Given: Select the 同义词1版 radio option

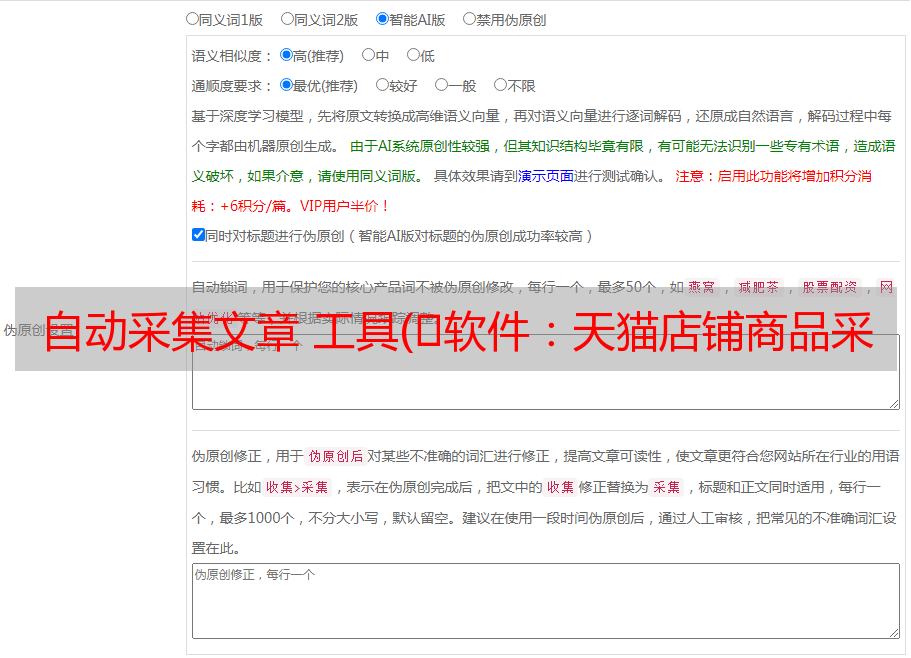Looking at the screenshot, I should [x=192, y=18].
